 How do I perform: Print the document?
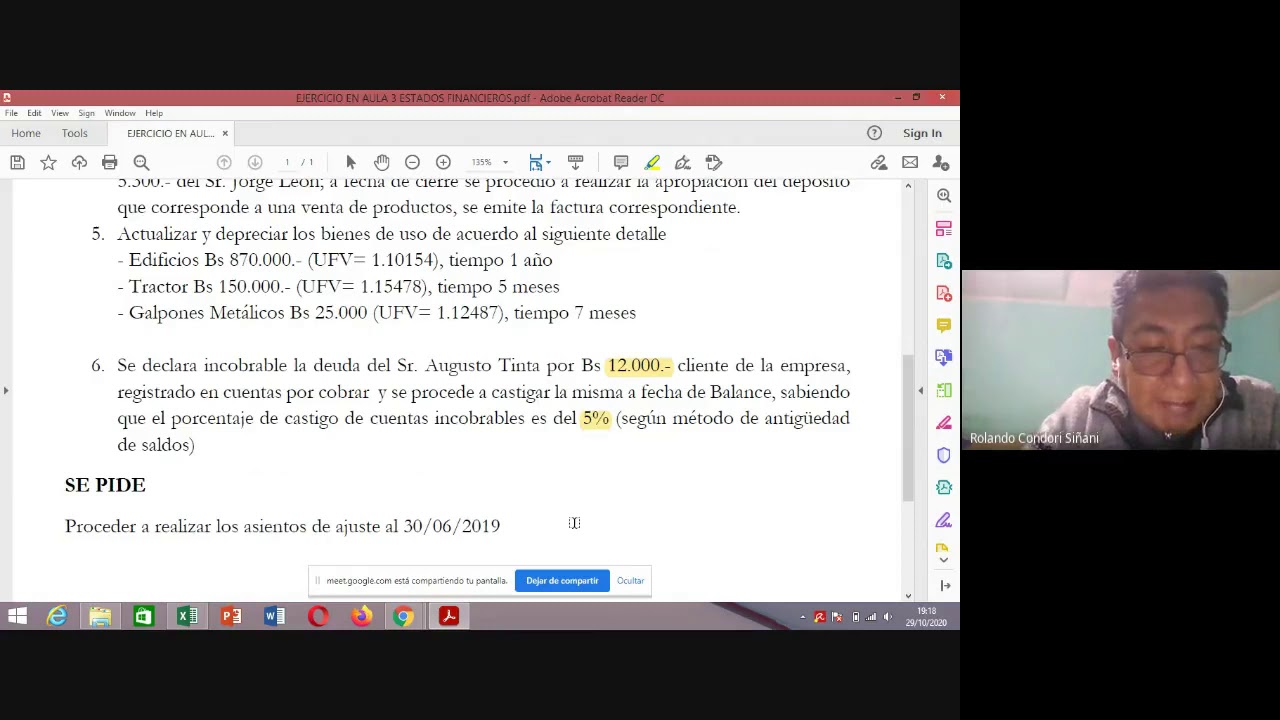(x=110, y=162)
